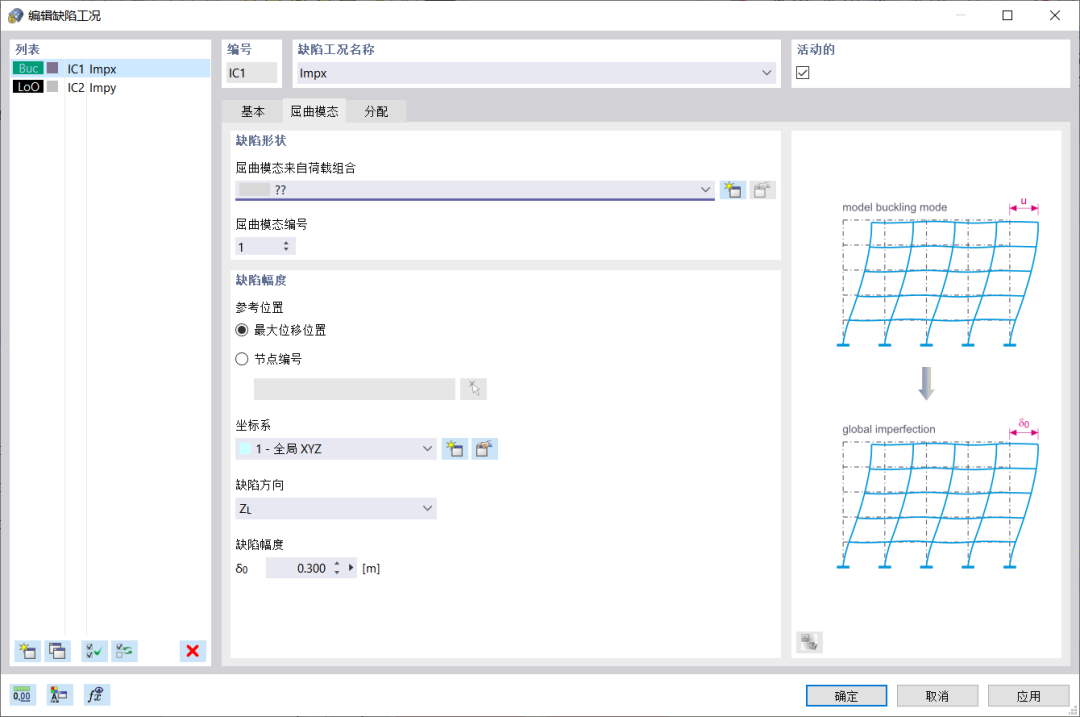Viewport: 1080px width, 717px height.
Task: Click the δ0 0.300 value field
Action: (299, 568)
